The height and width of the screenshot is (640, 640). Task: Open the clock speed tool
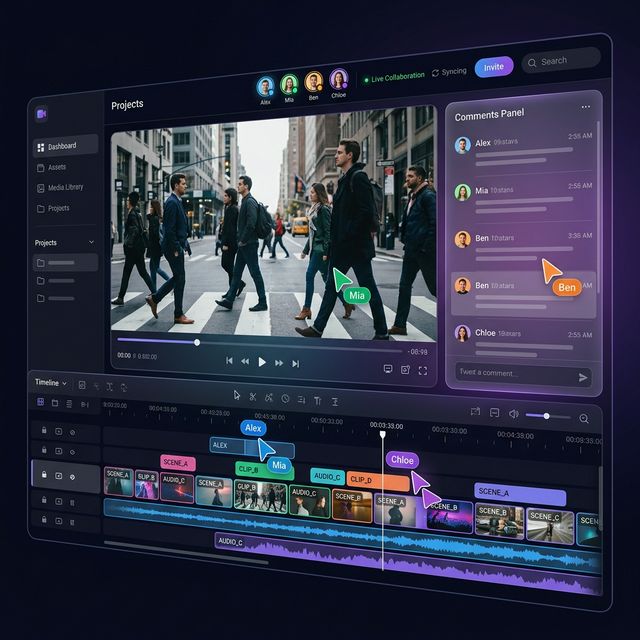coord(285,399)
